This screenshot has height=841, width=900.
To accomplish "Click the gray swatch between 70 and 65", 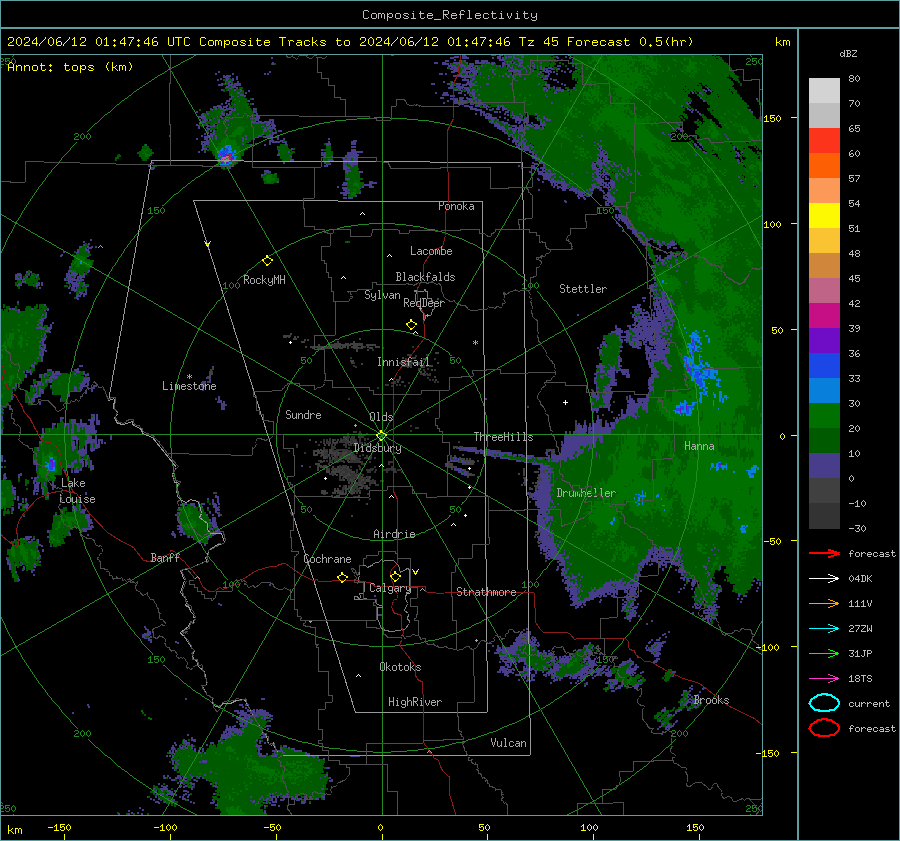I will click(x=824, y=116).
